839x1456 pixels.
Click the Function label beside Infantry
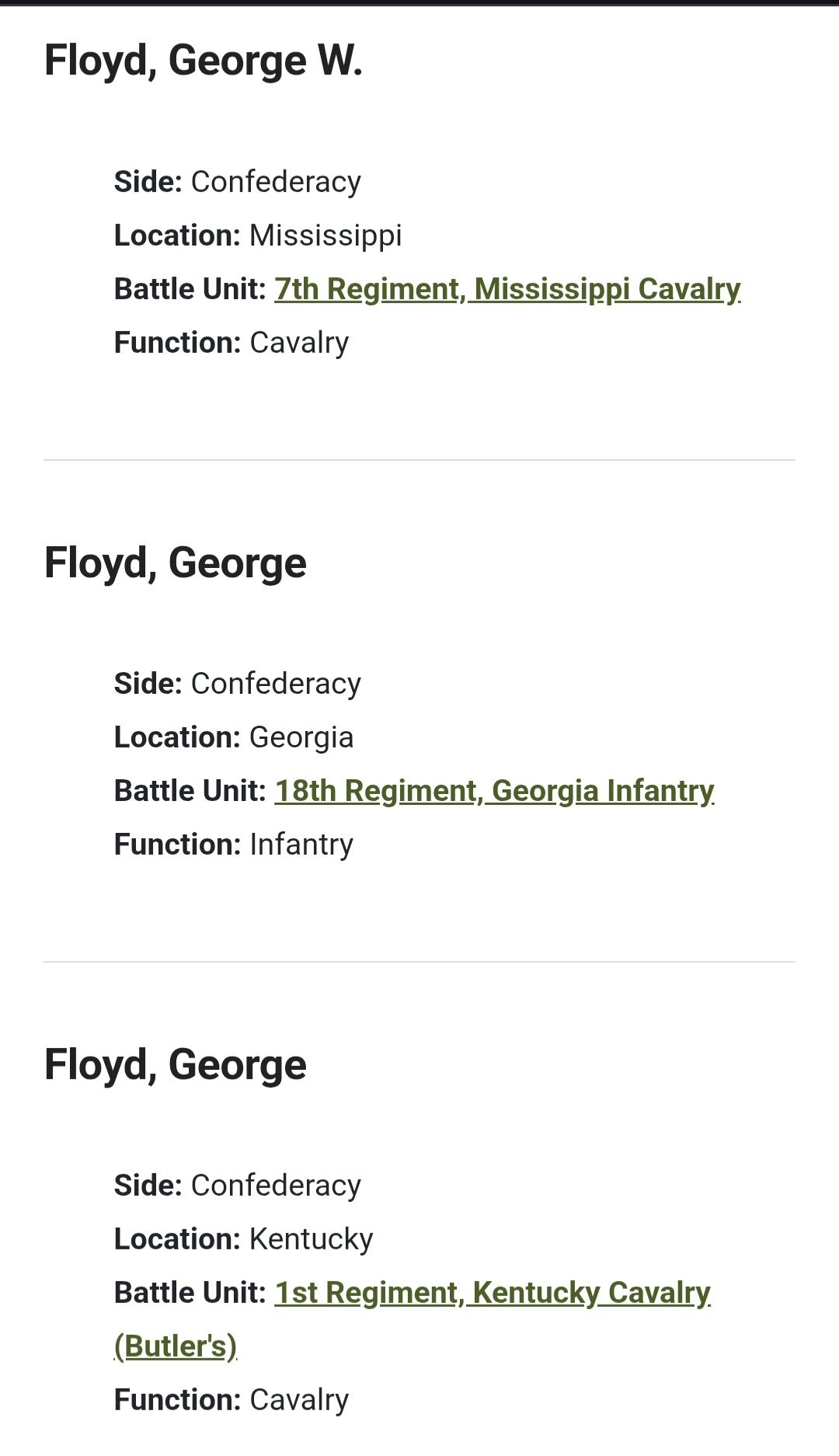tap(178, 845)
